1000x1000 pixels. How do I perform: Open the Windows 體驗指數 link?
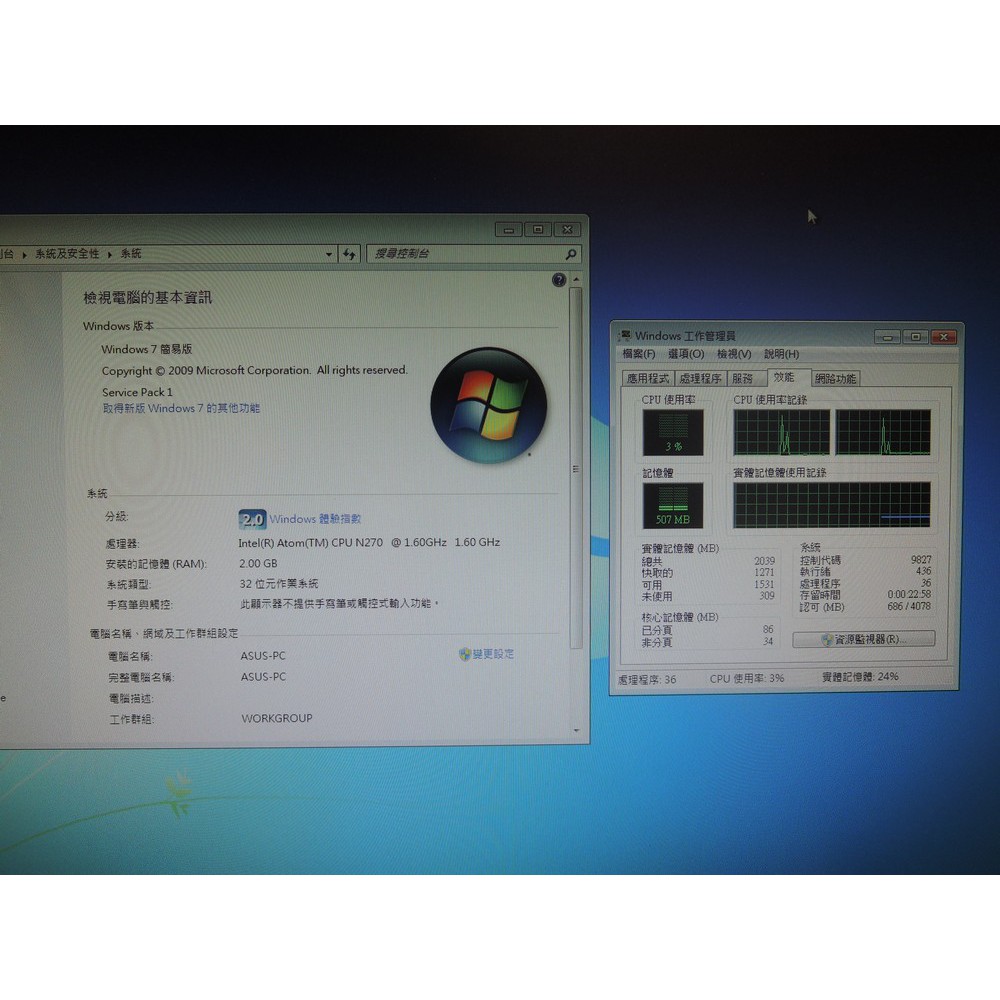pyautogui.click(x=315, y=519)
